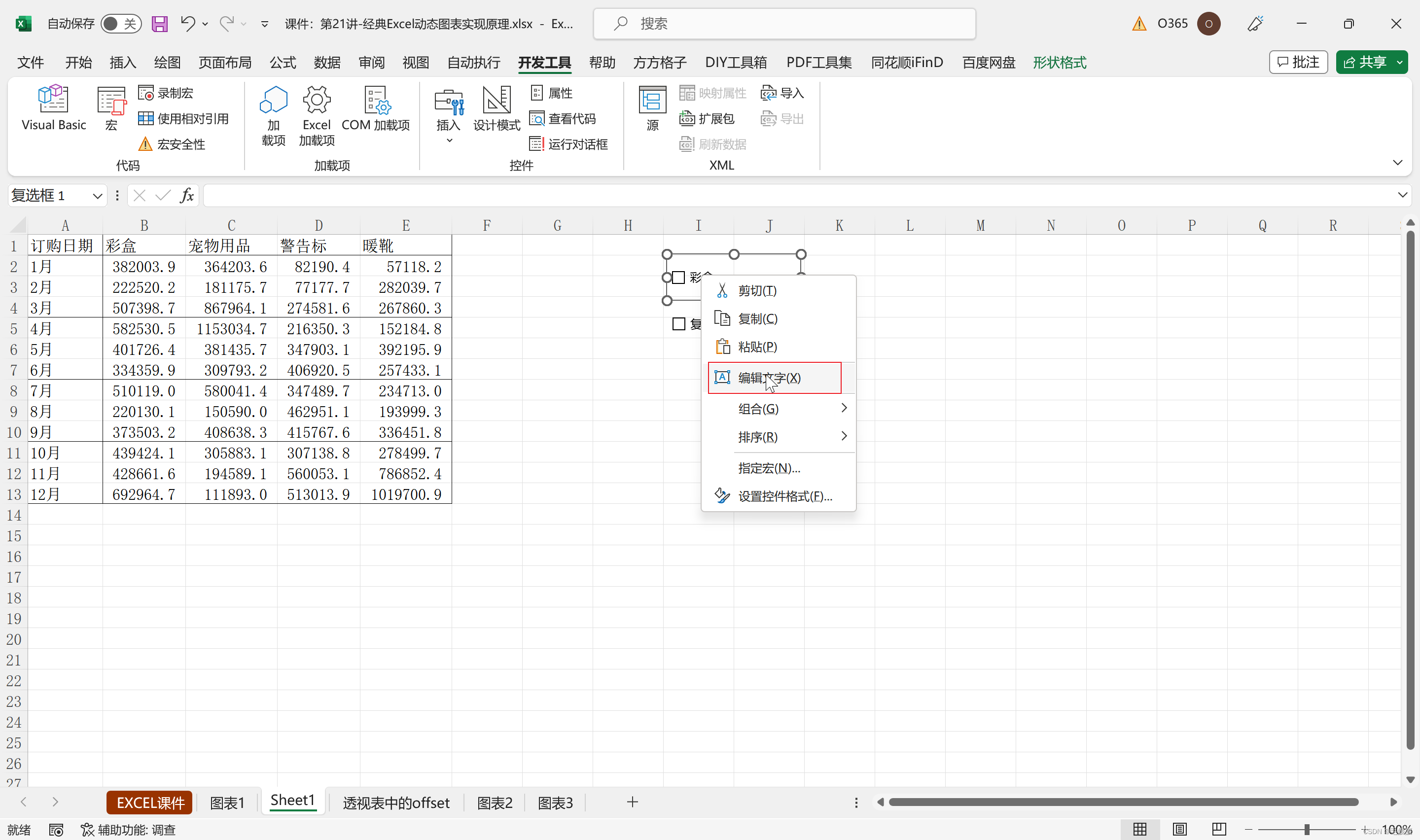Open Macro Security settings

click(x=172, y=144)
